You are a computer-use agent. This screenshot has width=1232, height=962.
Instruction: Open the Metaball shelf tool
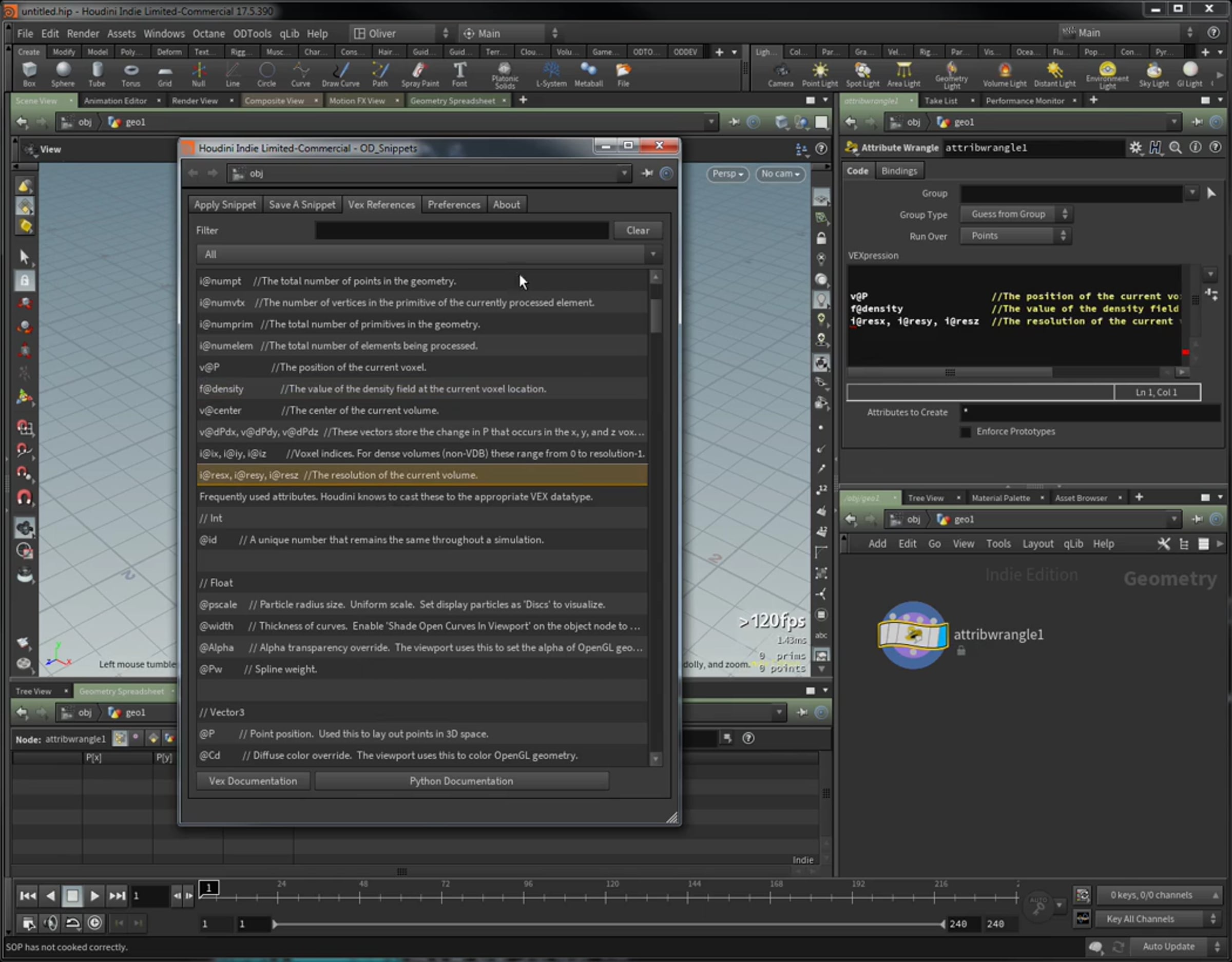coord(588,74)
